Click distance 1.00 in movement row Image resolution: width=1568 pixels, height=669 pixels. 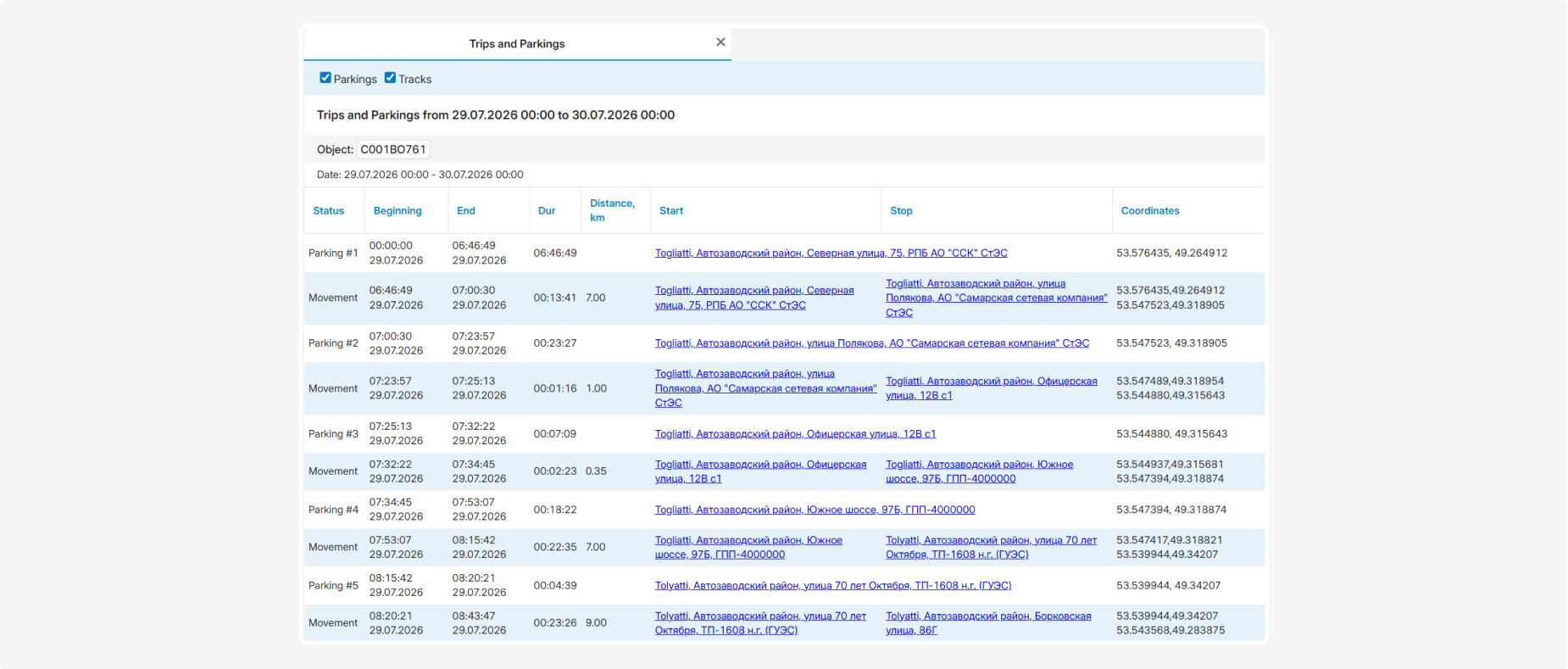pyautogui.click(x=596, y=388)
